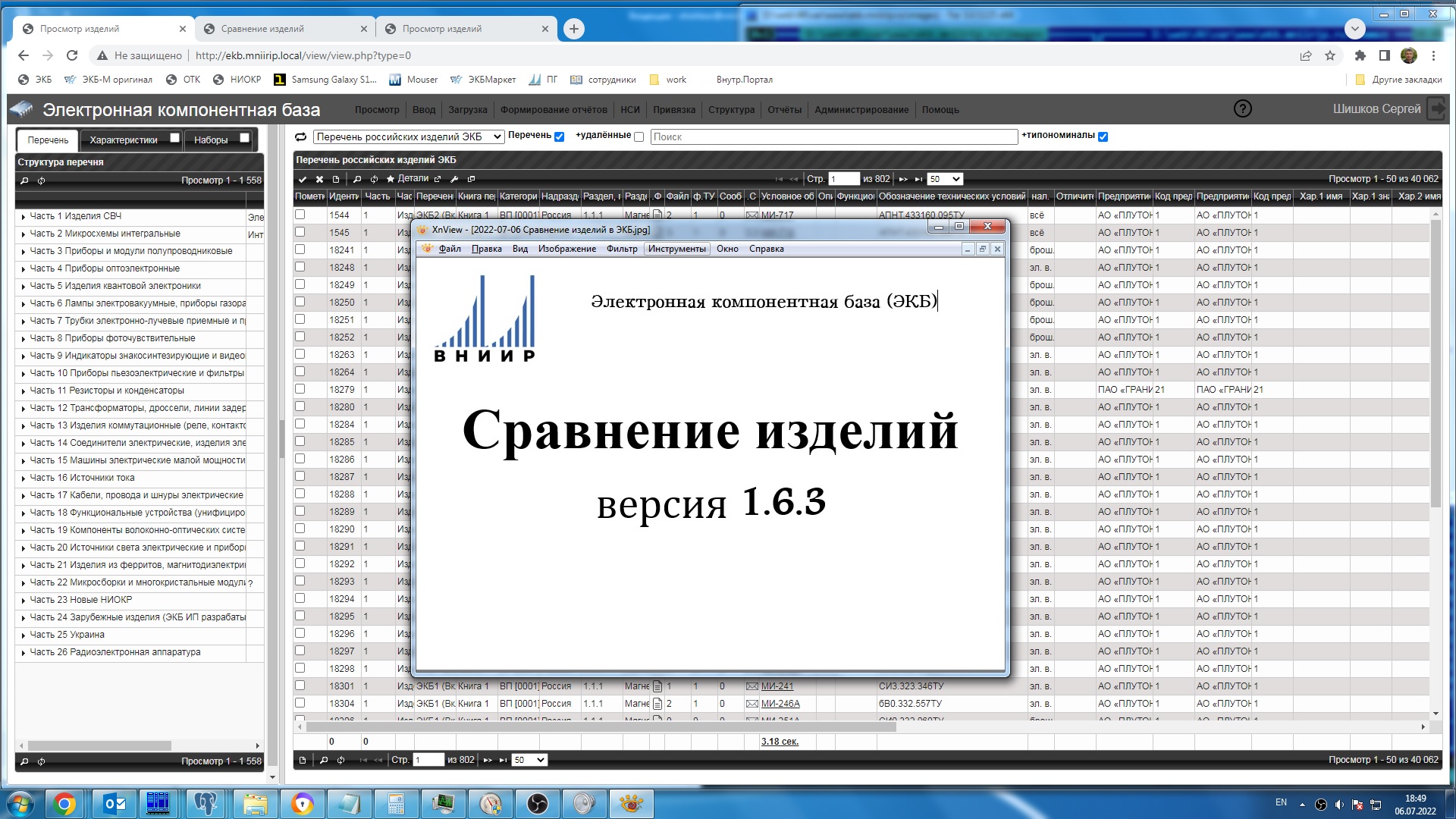Check the row checkbox for item 18304
The image size is (1456, 819).
click(300, 703)
